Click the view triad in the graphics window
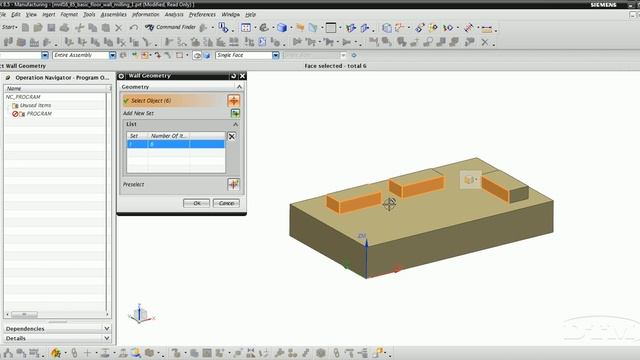 [141, 314]
